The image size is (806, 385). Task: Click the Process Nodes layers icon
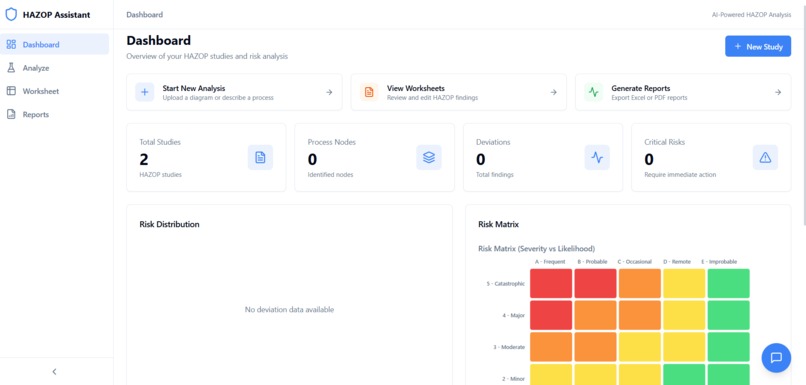pos(429,157)
